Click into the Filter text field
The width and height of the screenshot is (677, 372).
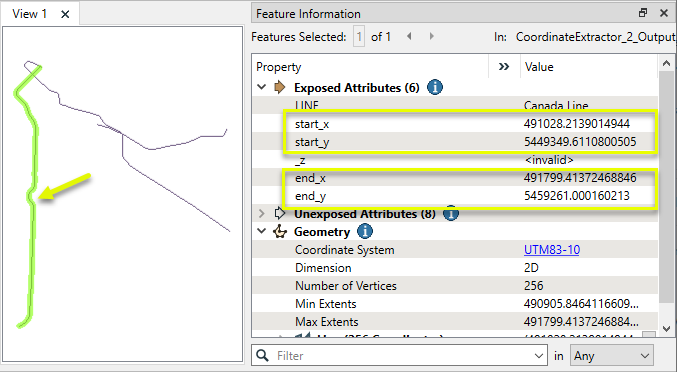coord(403,356)
